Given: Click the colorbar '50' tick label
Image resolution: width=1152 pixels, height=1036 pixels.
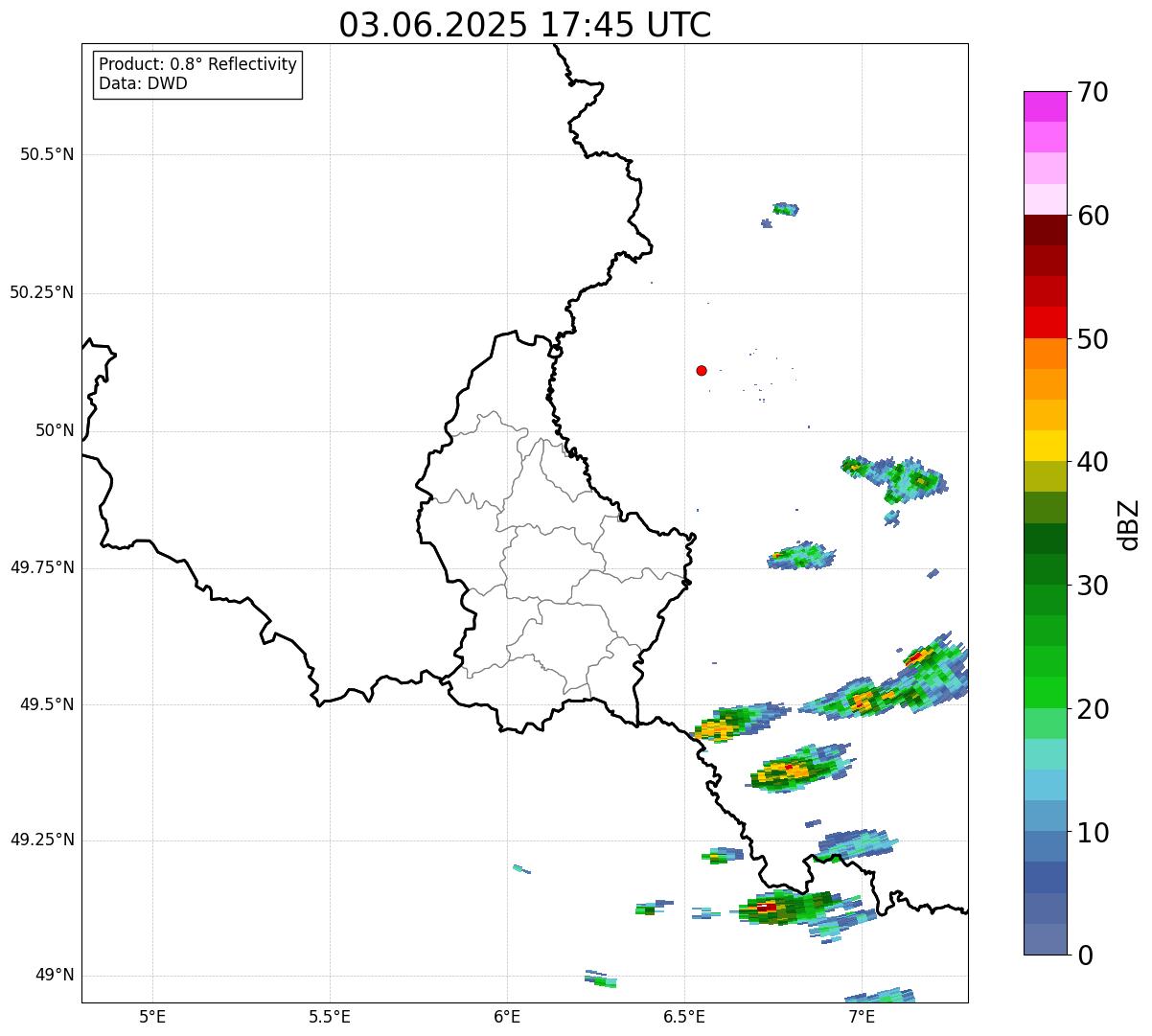Looking at the screenshot, I should (x=1093, y=339).
